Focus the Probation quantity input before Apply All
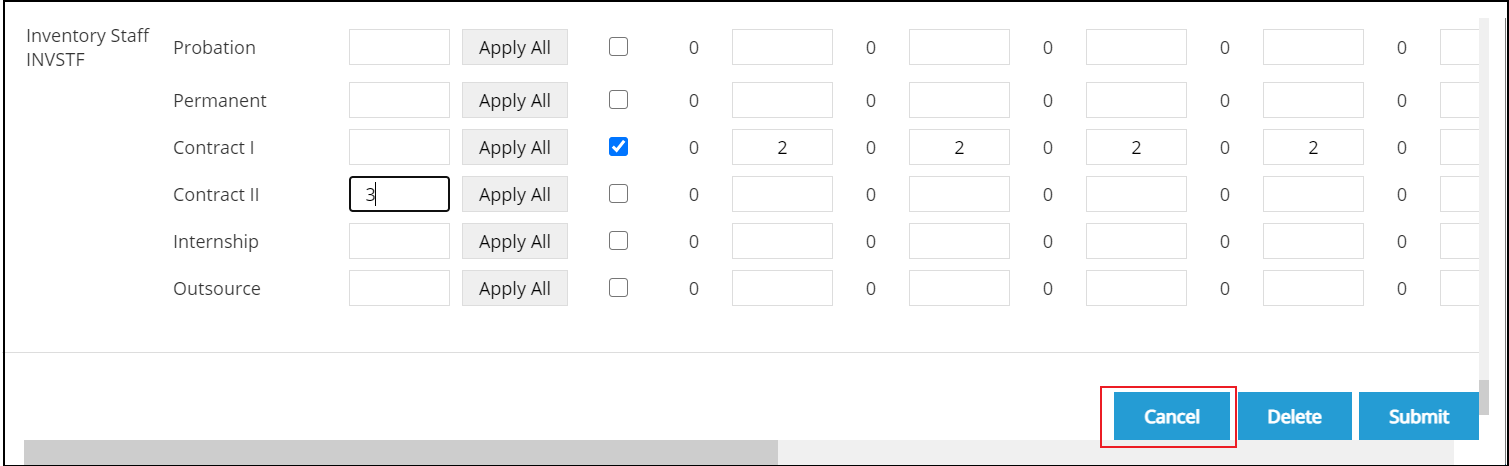 coord(399,47)
